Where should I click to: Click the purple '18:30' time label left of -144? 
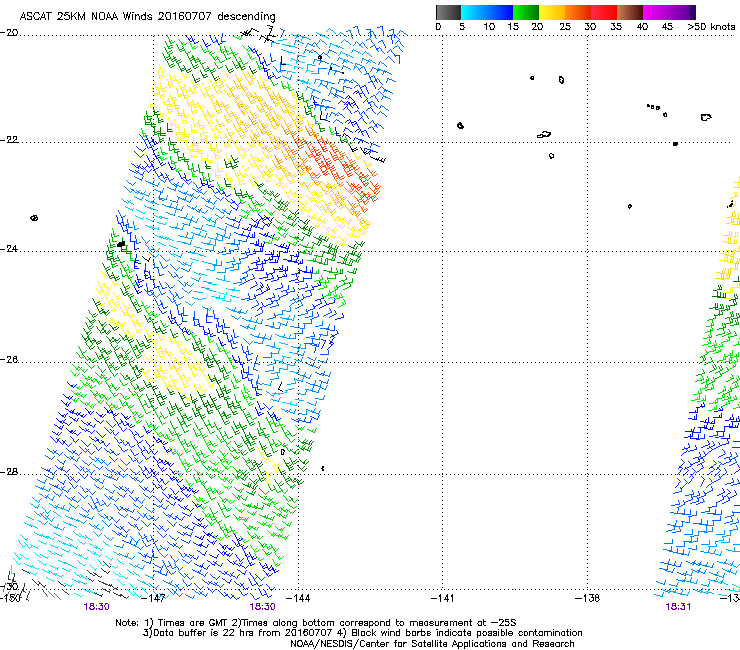click(262, 607)
